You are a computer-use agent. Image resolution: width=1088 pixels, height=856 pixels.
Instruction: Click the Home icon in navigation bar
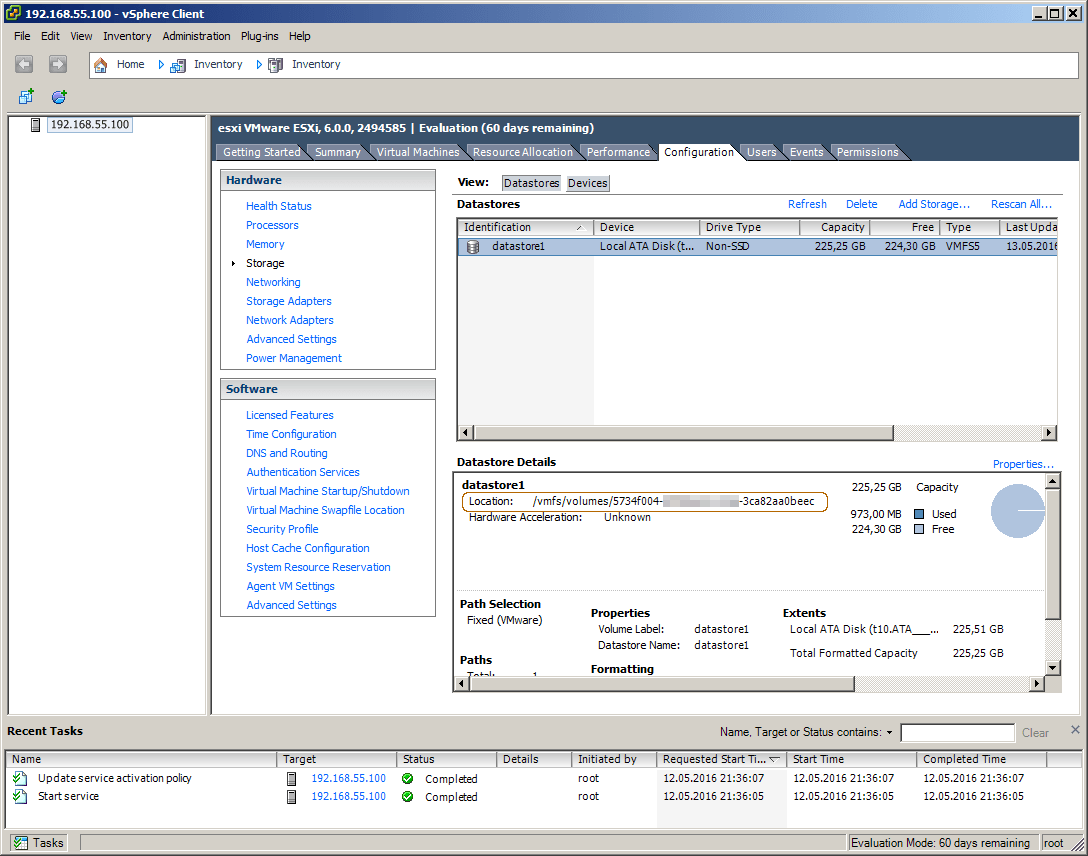click(101, 65)
